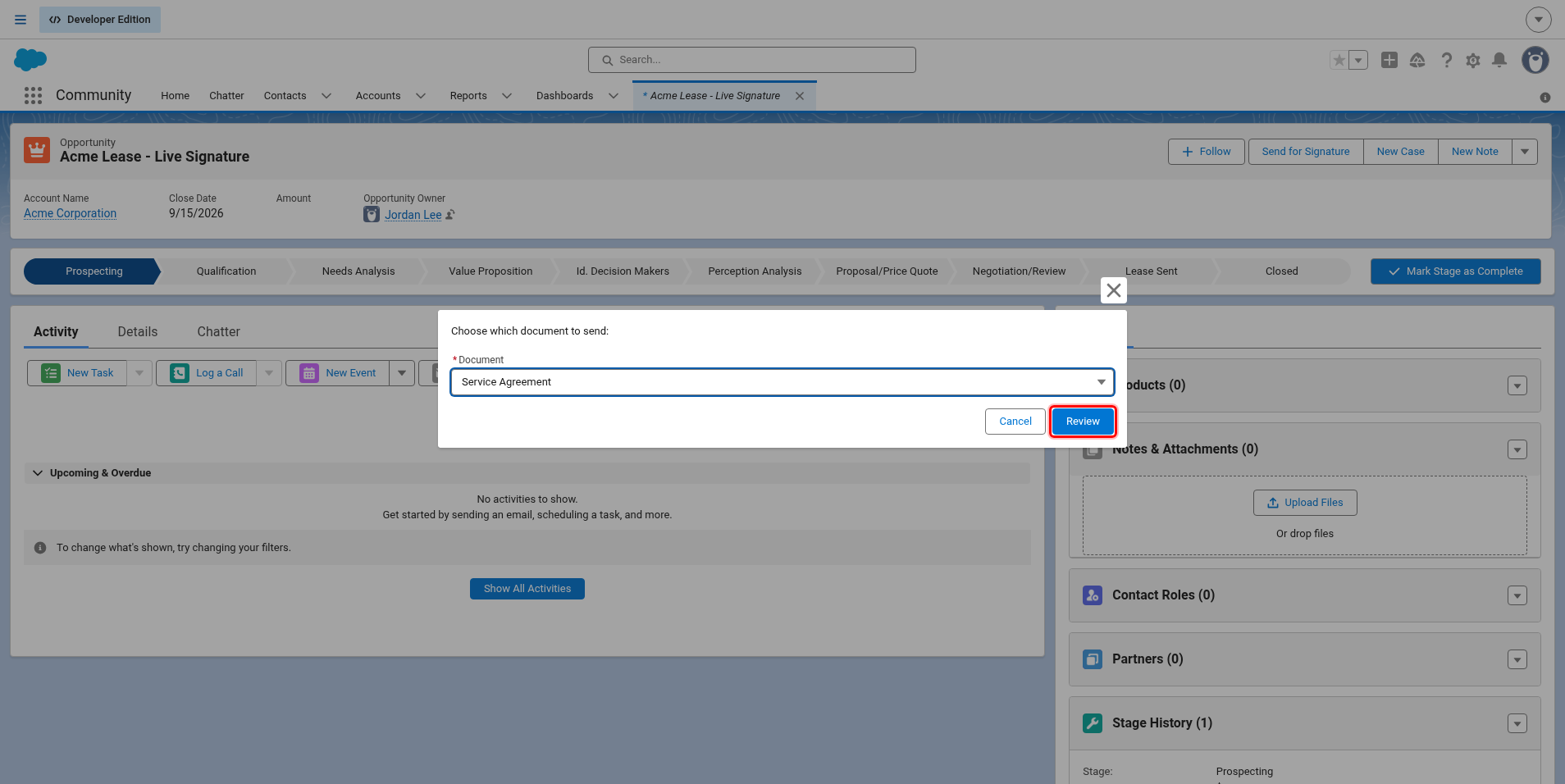Close the Acme Lease - Live Signature tab

pos(800,96)
